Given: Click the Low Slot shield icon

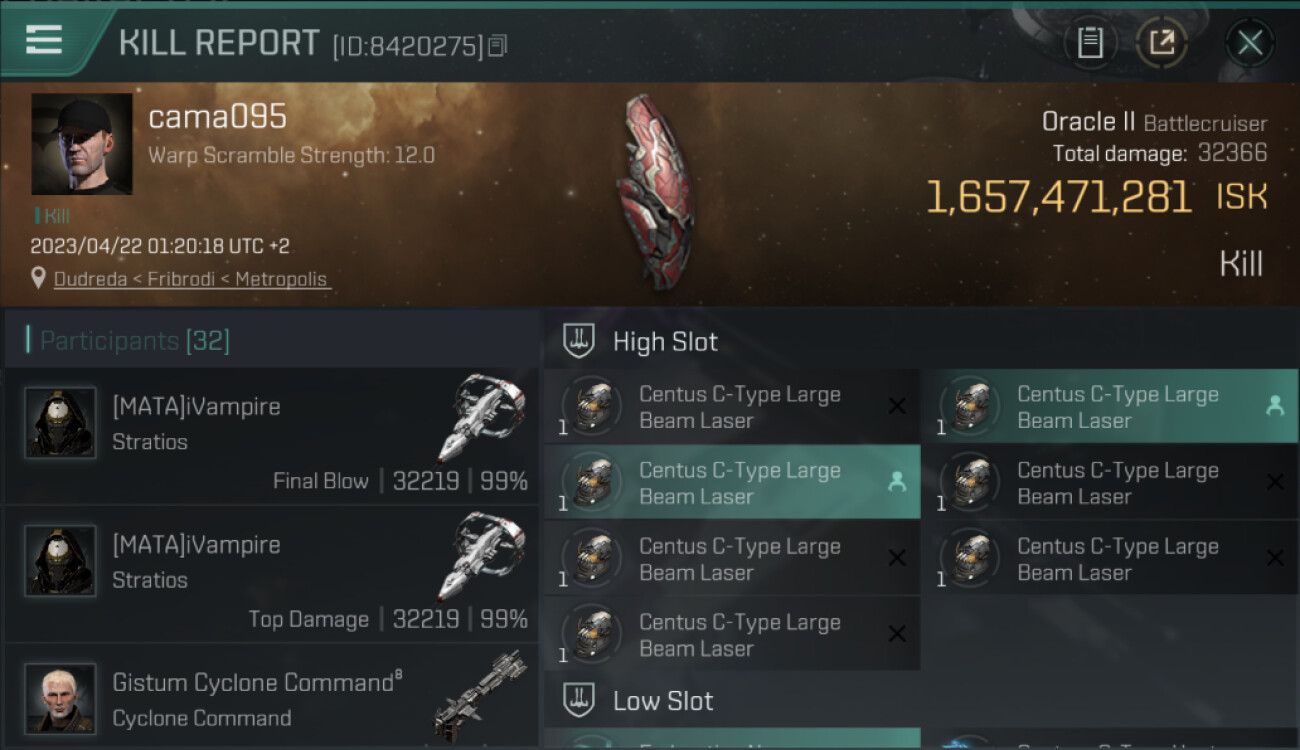Looking at the screenshot, I should 580,700.
